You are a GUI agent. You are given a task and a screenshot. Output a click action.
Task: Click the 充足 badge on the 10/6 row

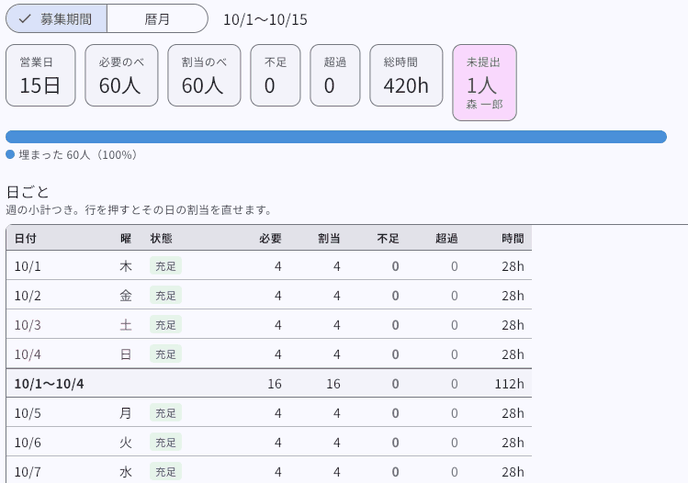(165, 442)
